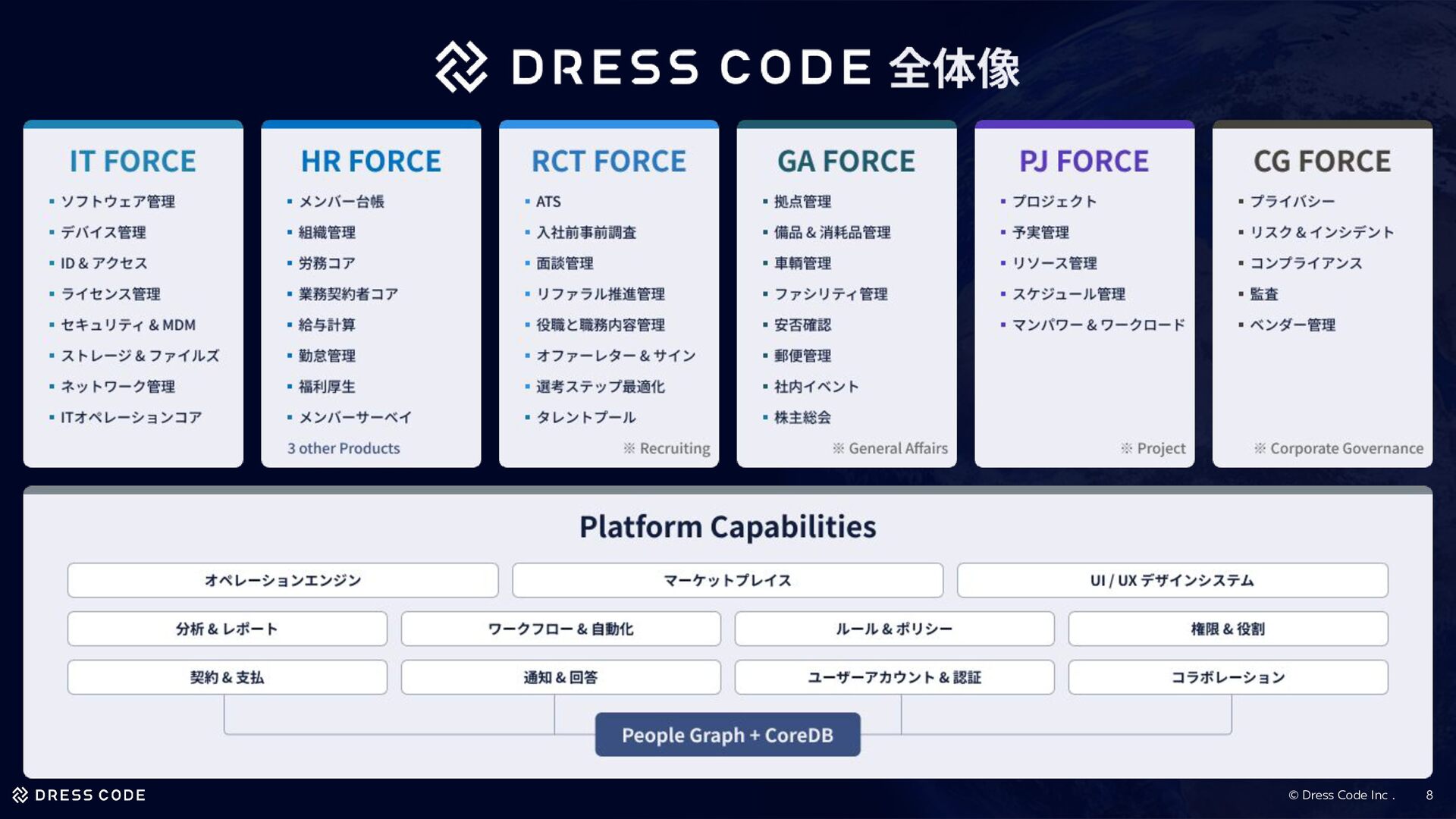
Task: Select the UI / UX デザインシステム box
Action: pyautogui.click(x=1172, y=580)
